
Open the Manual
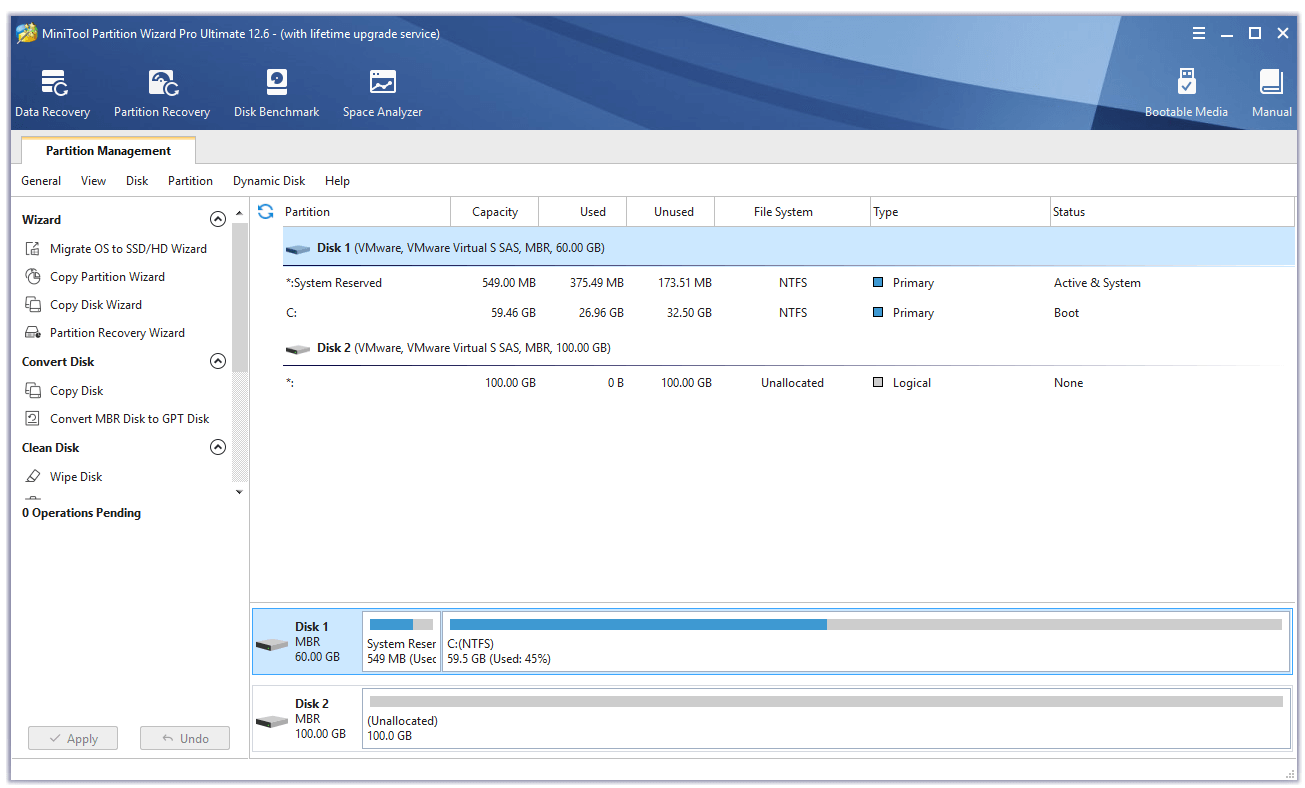[x=1271, y=94]
